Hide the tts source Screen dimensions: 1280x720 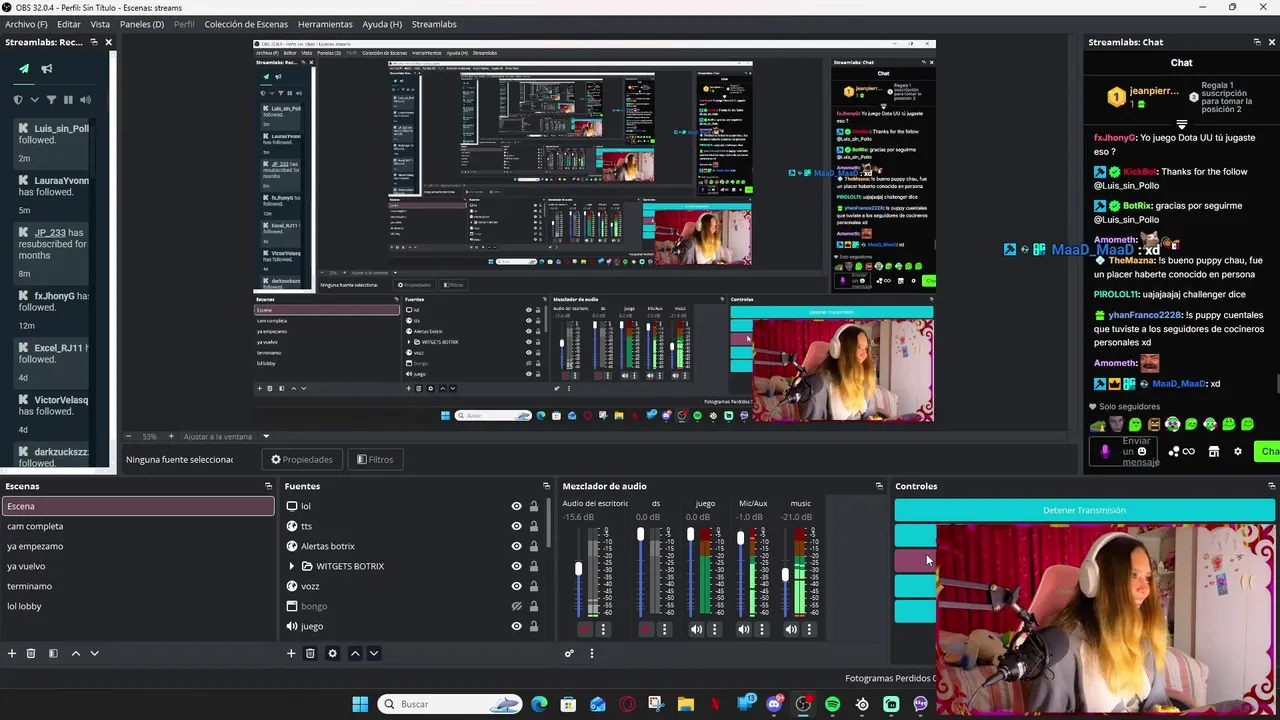click(x=516, y=526)
